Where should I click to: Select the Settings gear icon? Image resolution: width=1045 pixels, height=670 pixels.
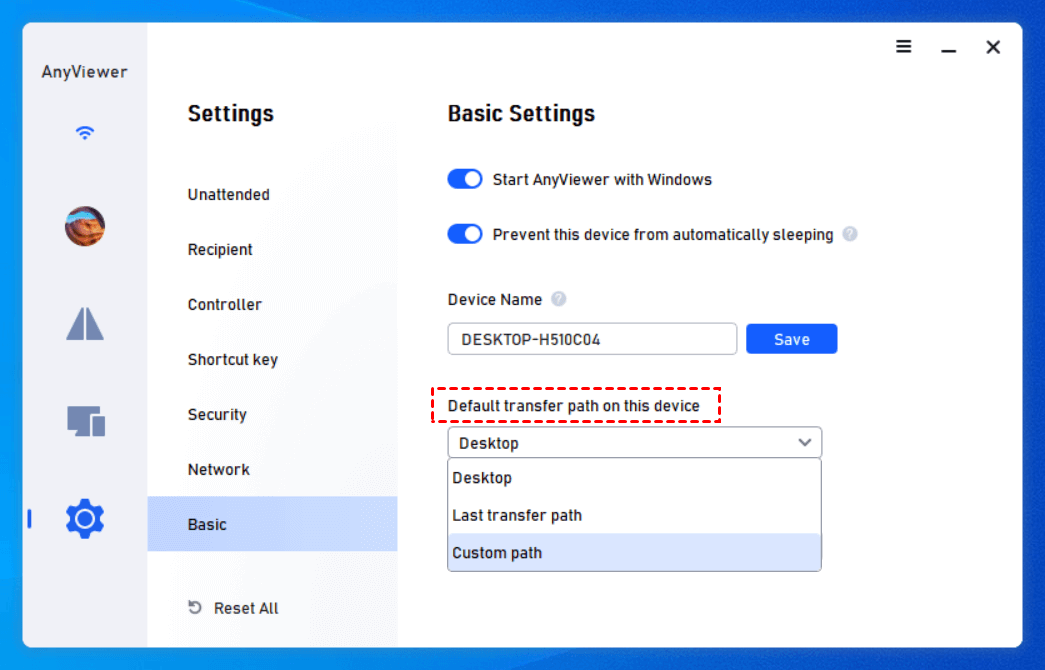point(84,519)
